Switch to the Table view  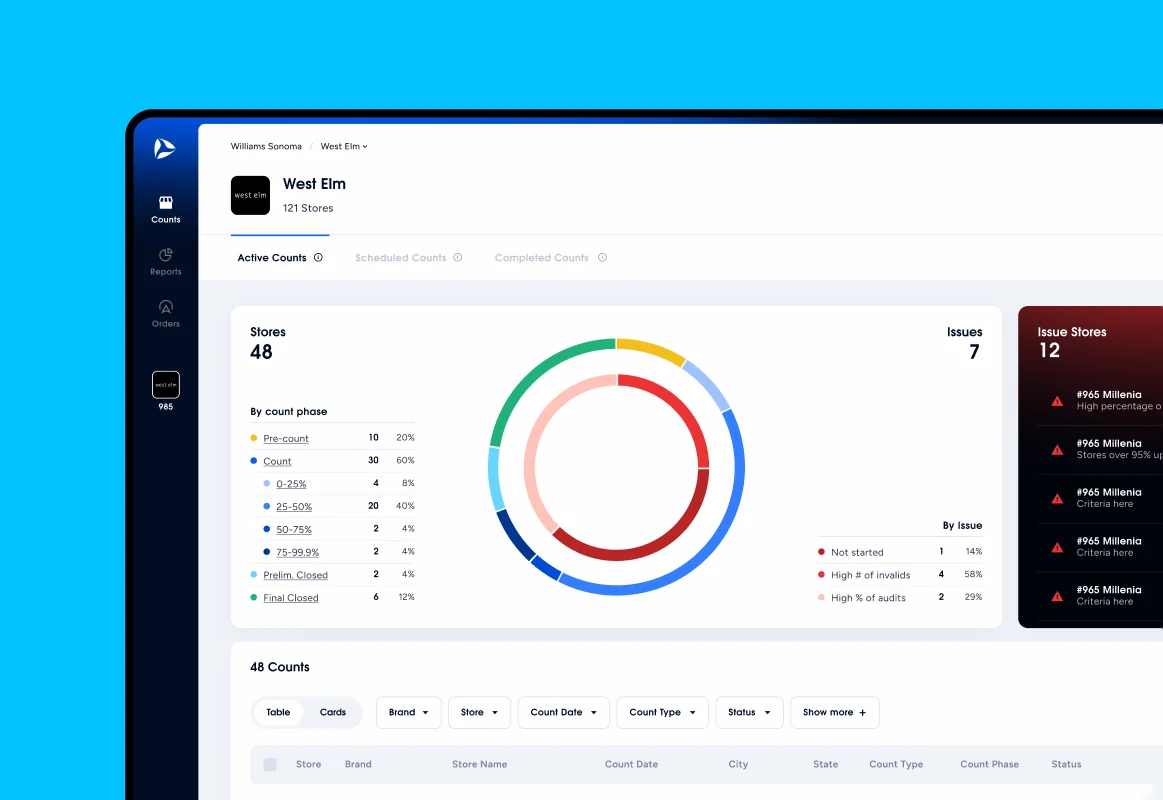pos(278,712)
